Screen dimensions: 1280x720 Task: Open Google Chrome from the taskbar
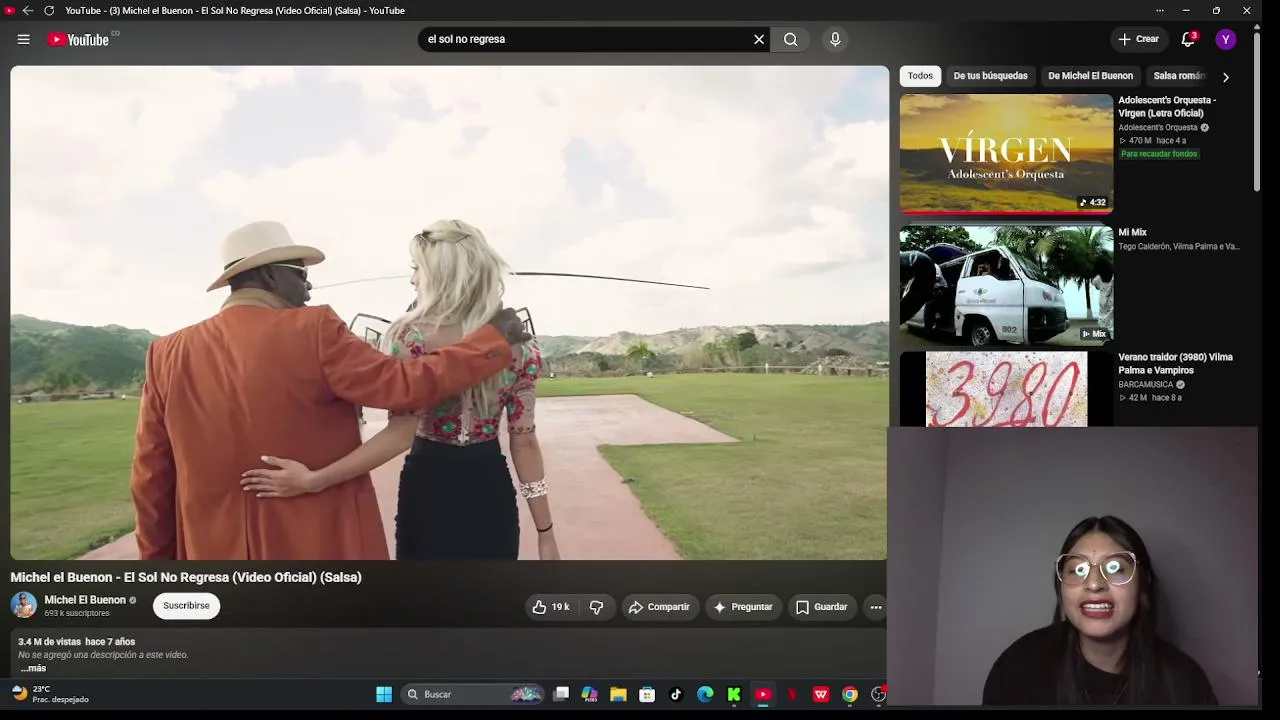[850, 695]
